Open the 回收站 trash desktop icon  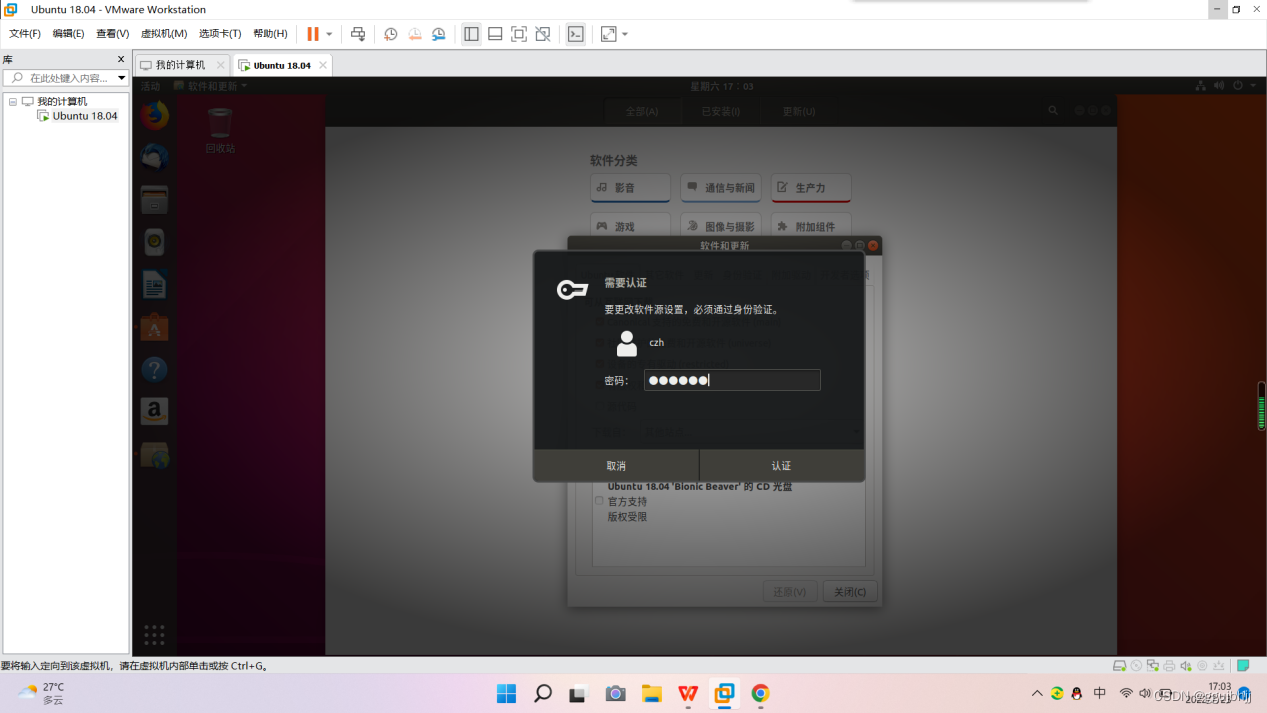[x=220, y=131]
